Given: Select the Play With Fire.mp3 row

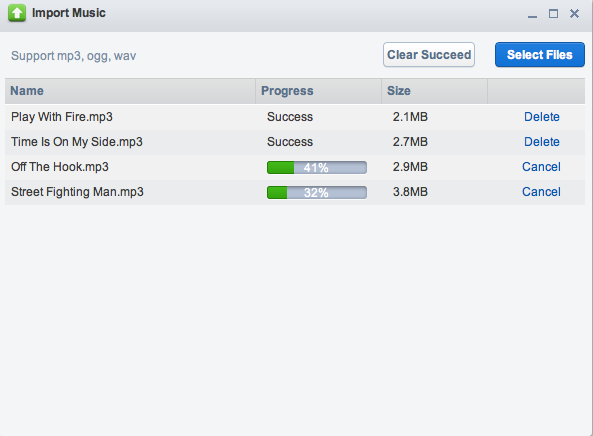Looking at the screenshot, I should tap(295, 117).
